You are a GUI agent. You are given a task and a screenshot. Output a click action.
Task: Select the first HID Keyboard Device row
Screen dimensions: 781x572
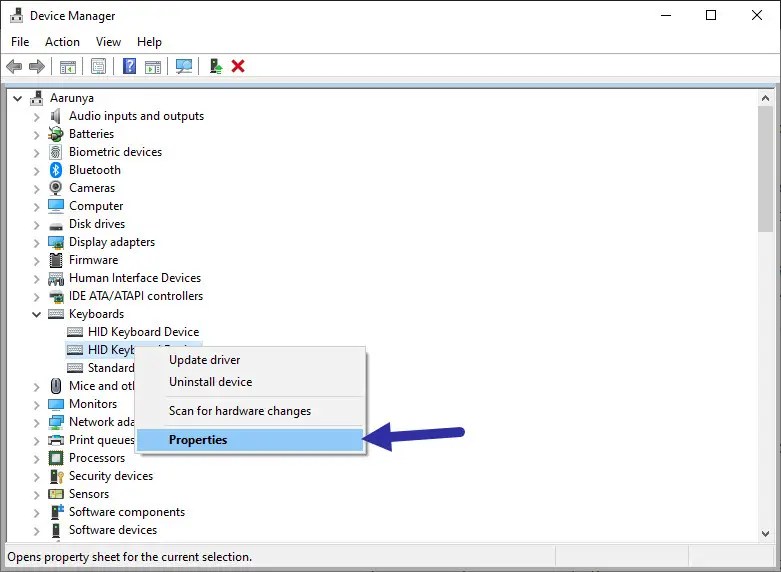133,332
